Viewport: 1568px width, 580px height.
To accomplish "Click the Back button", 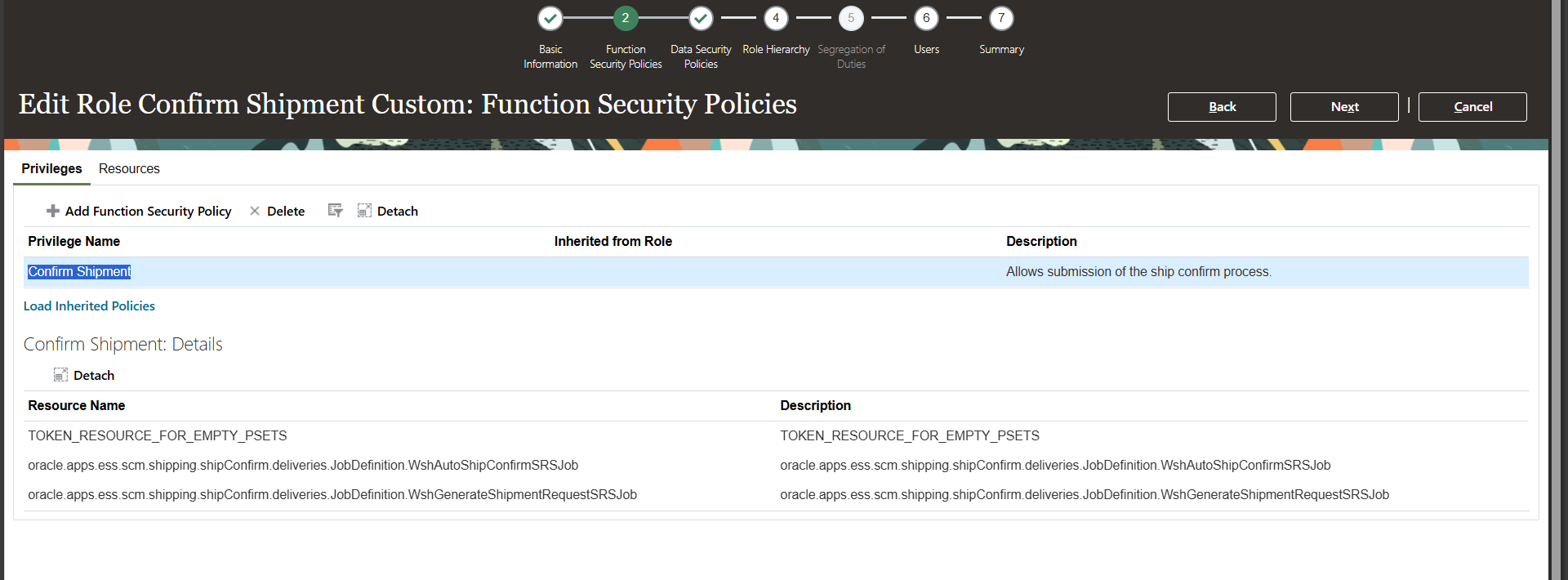I will pyautogui.click(x=1222, y=107).
